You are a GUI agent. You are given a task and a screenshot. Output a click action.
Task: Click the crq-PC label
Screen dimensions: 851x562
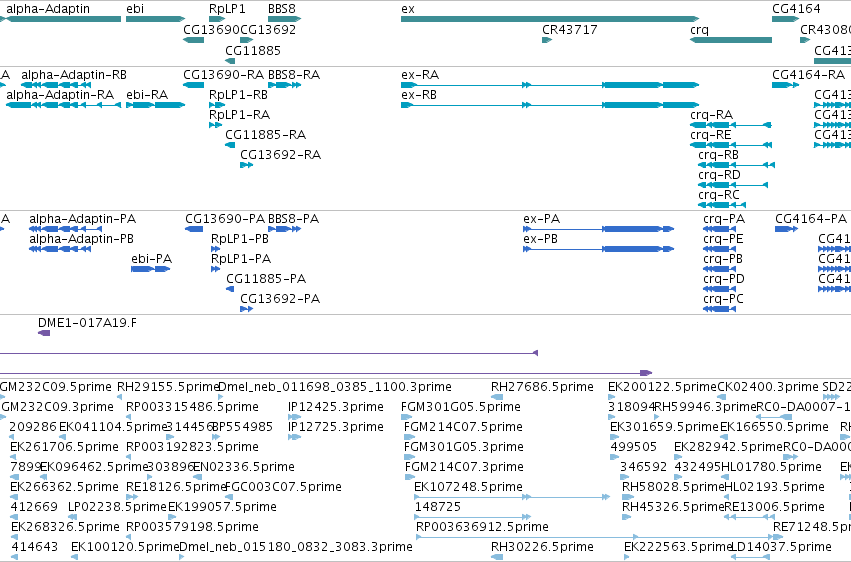[x=723, y=299]
